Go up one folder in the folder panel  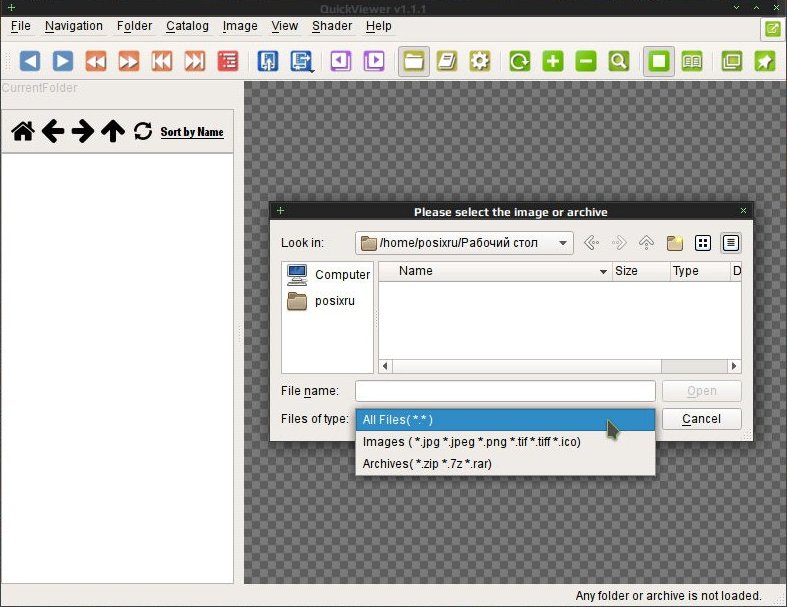pos(113,132)
